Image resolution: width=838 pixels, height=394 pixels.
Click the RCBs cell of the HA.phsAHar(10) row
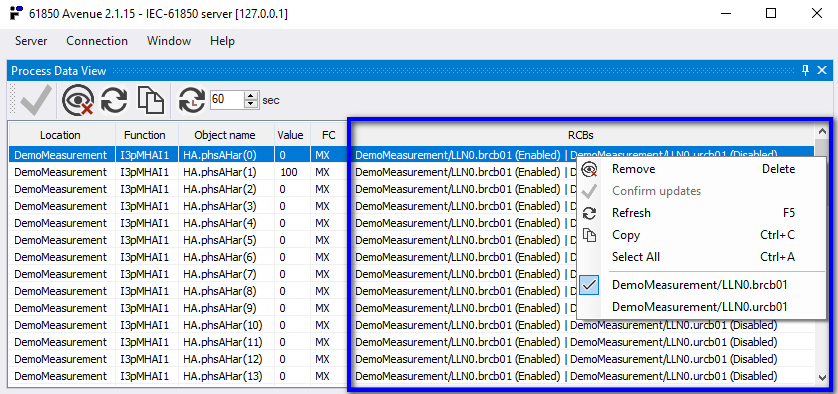pyautogui.click(x=581, y=325)
